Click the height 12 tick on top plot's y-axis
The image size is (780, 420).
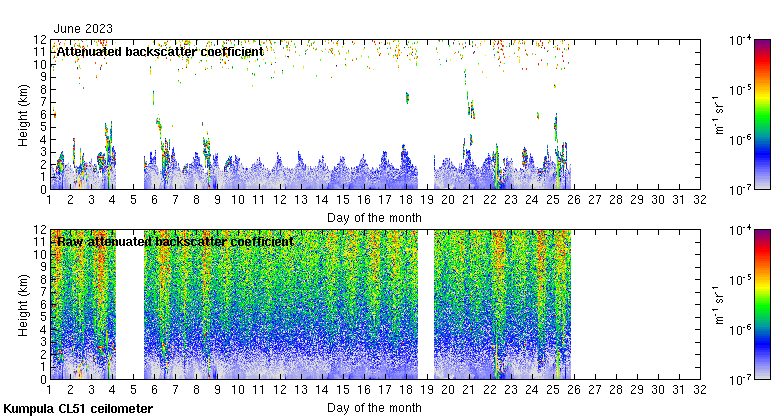(x=38, y=40)
